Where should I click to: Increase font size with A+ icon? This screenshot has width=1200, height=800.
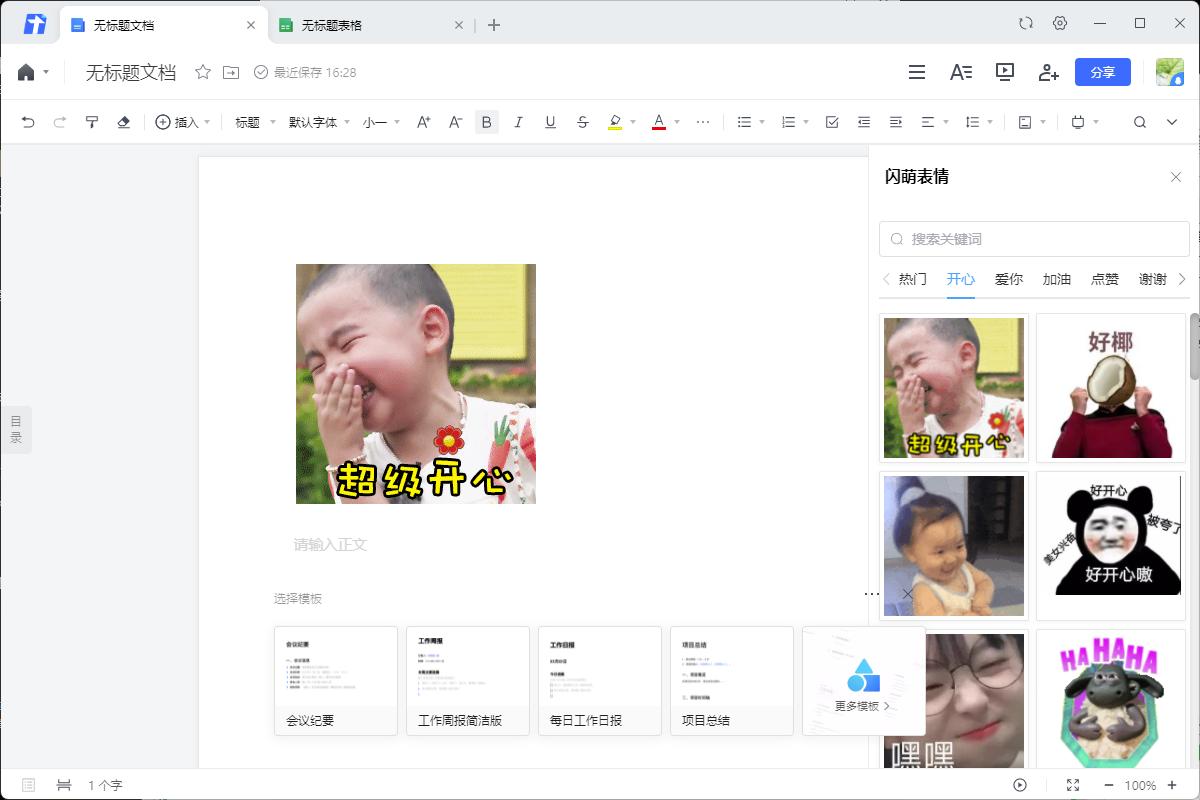[423, 121]
